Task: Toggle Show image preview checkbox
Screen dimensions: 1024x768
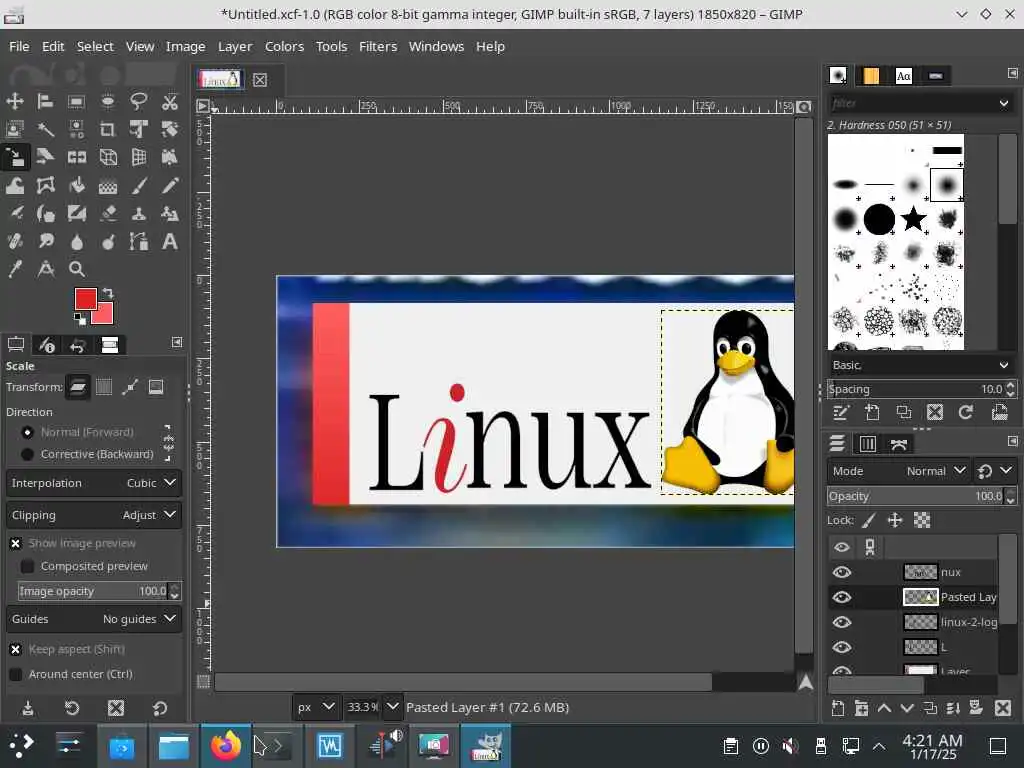Action: pyautogui.click(x=16, y=543)
